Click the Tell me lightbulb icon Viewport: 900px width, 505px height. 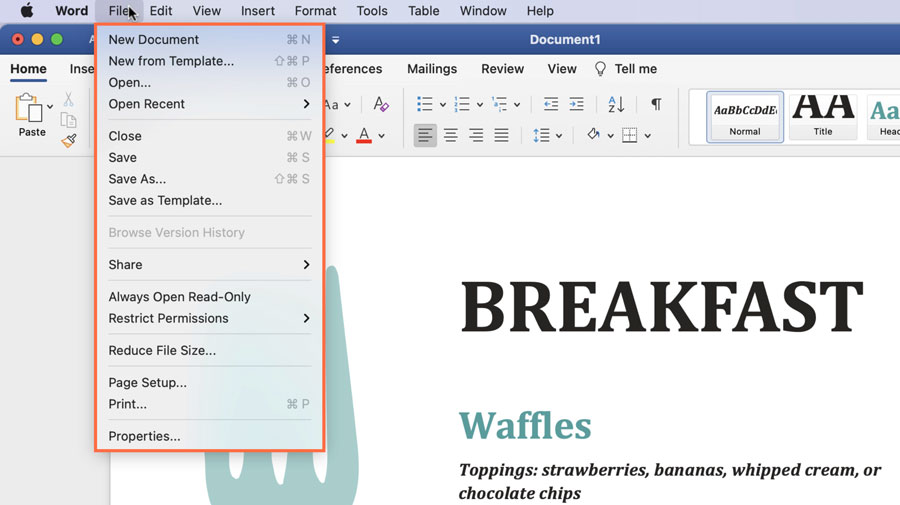click(600, 69)
